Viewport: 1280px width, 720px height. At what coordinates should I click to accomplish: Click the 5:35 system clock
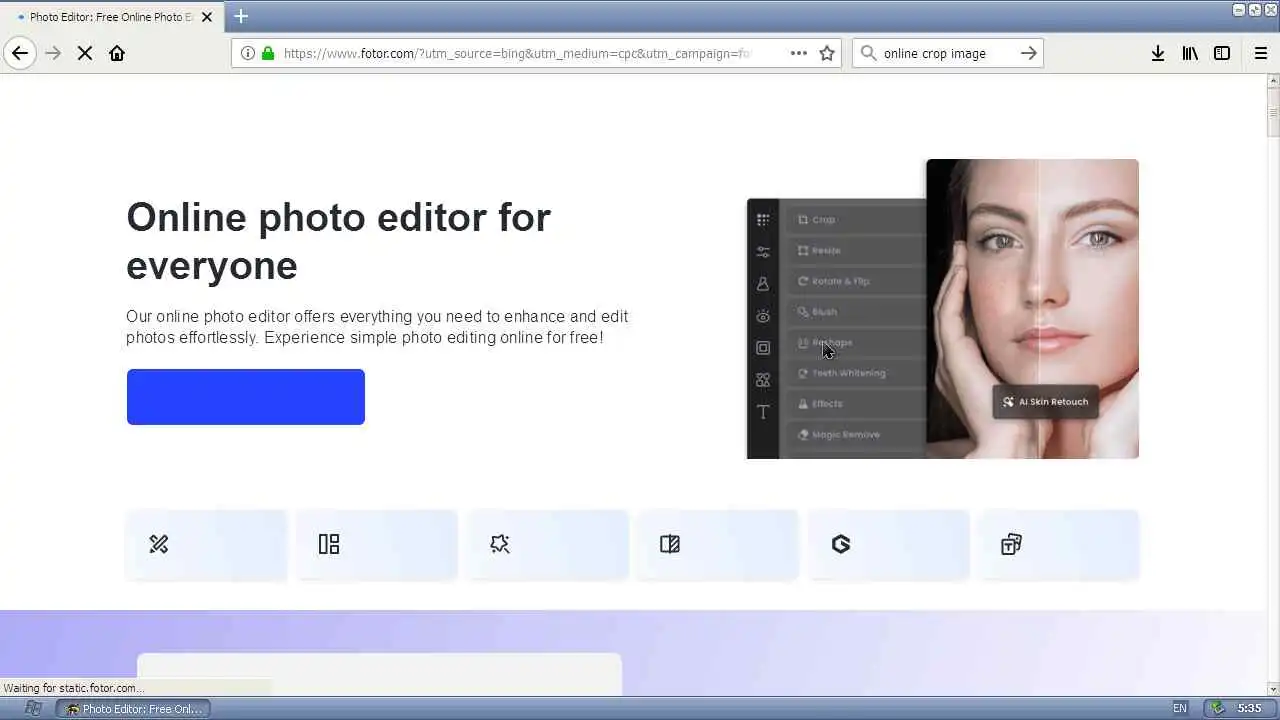[x=1249, y=709]
